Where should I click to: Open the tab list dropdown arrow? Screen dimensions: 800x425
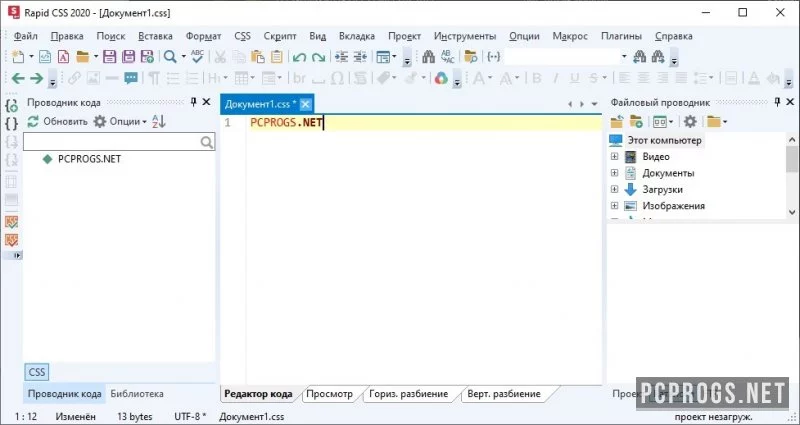pyautogui.click(x=594, y=104)
